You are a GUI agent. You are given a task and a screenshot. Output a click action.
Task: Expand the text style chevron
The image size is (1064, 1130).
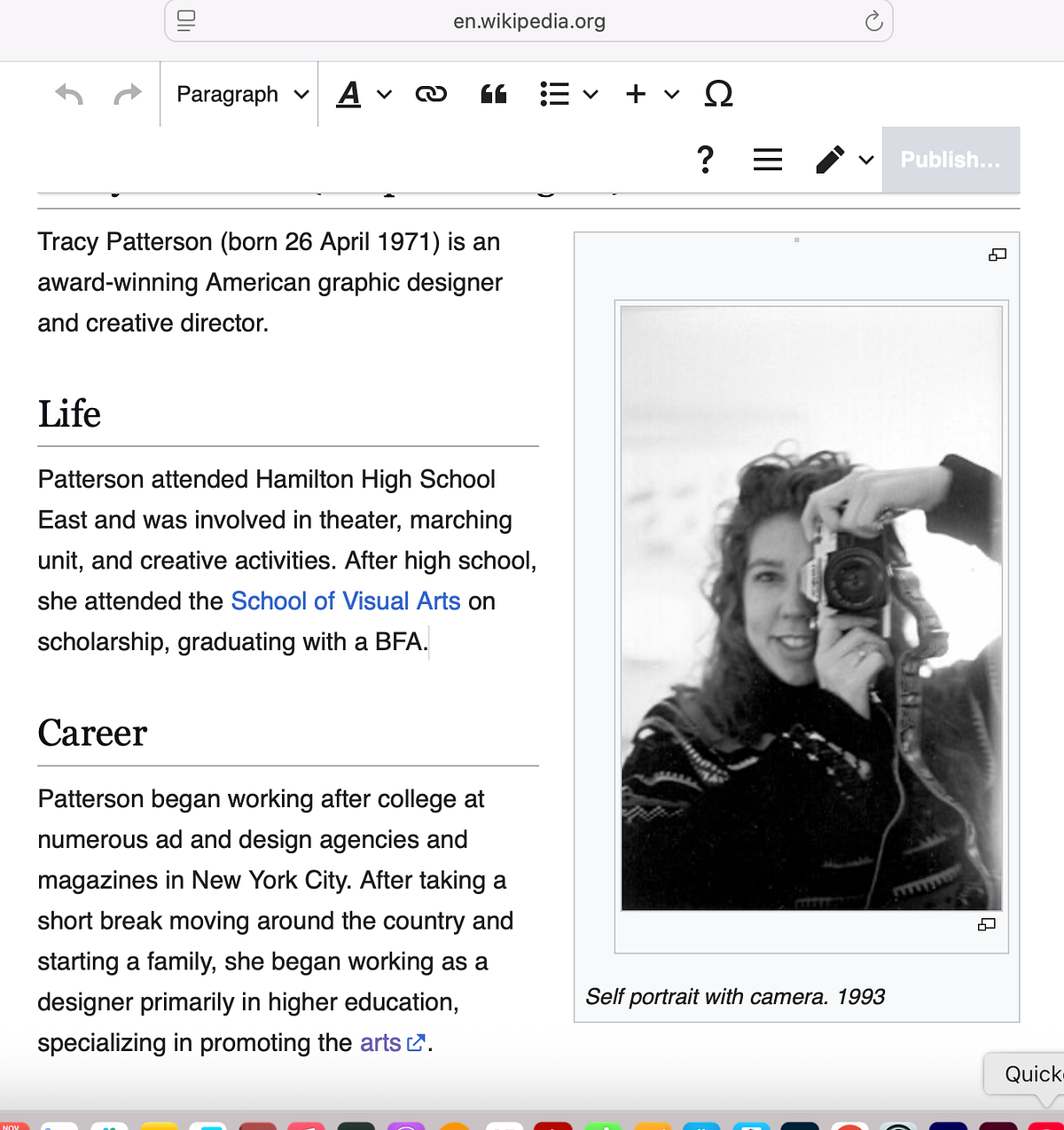(x=384, y=94)
